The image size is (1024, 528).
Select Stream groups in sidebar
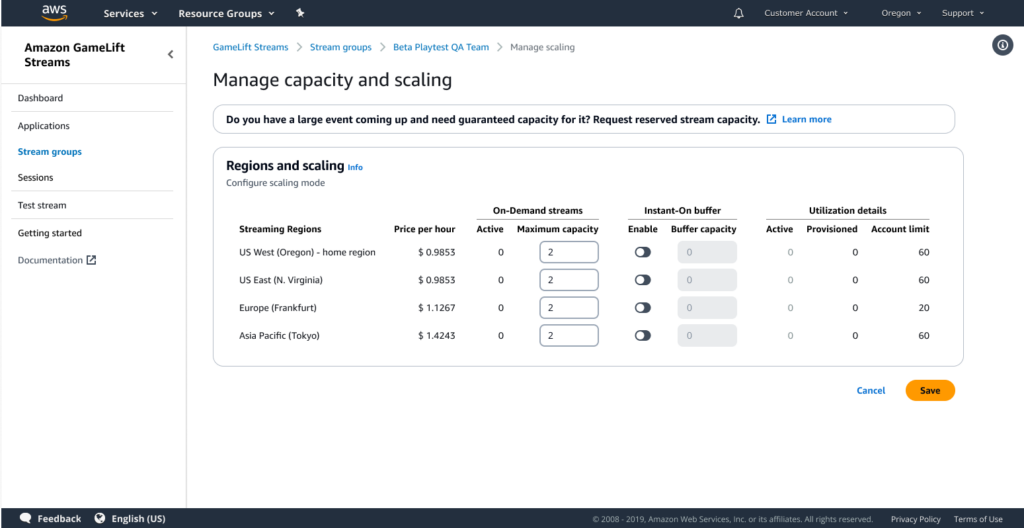tap(50, 152)
